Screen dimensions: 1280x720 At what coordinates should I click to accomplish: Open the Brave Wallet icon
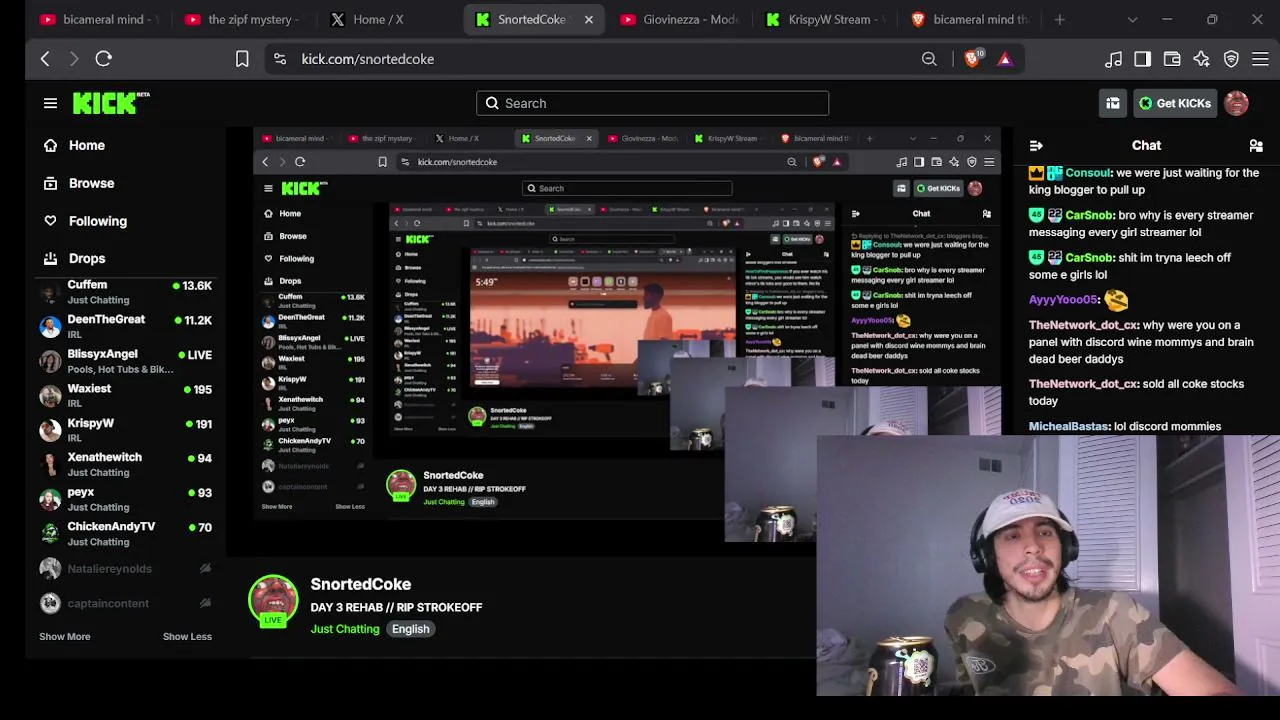click(x=1172, y=59)
